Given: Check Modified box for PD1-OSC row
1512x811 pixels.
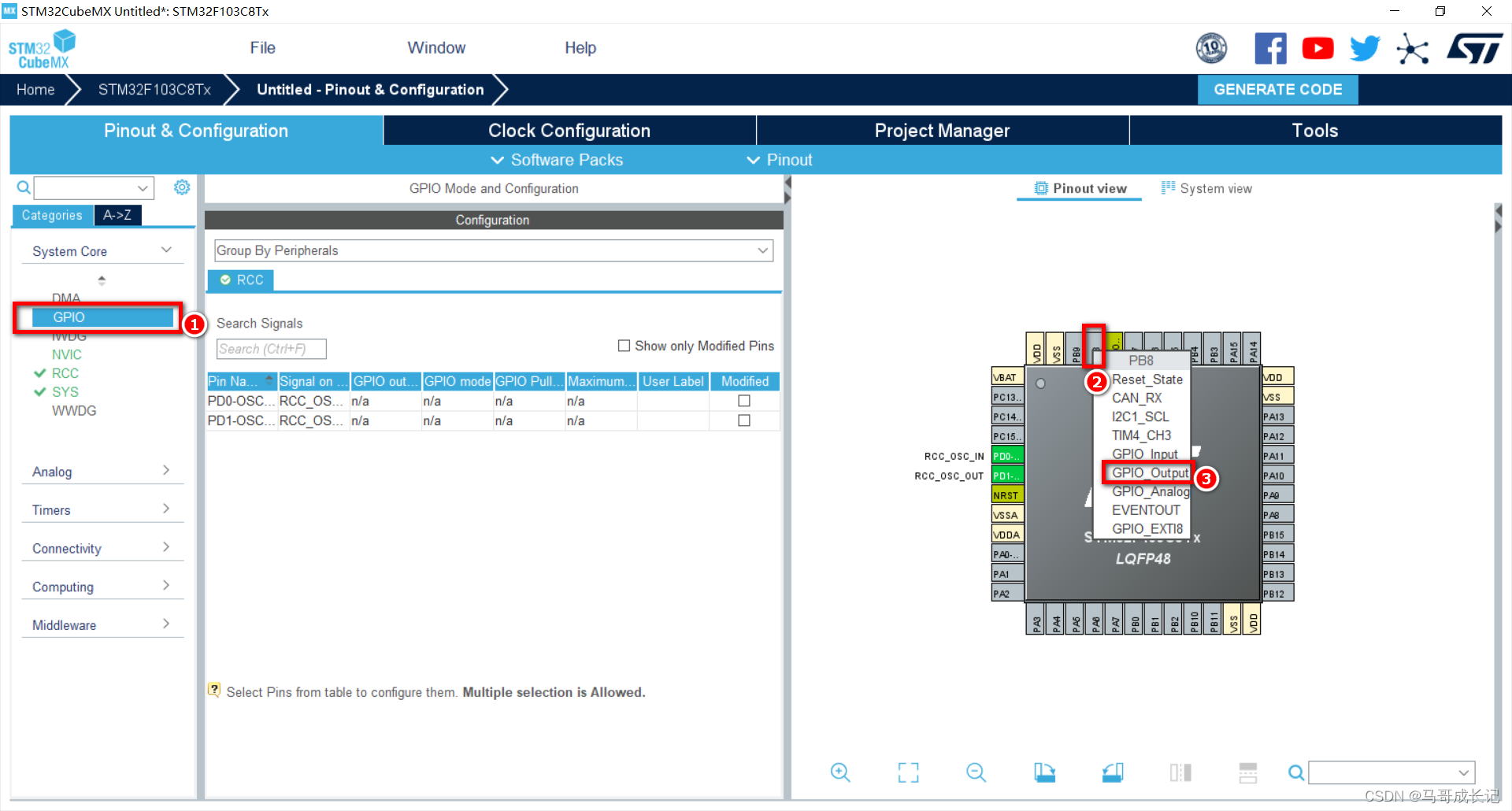Looking at the screenshot, I should point(744,420).
